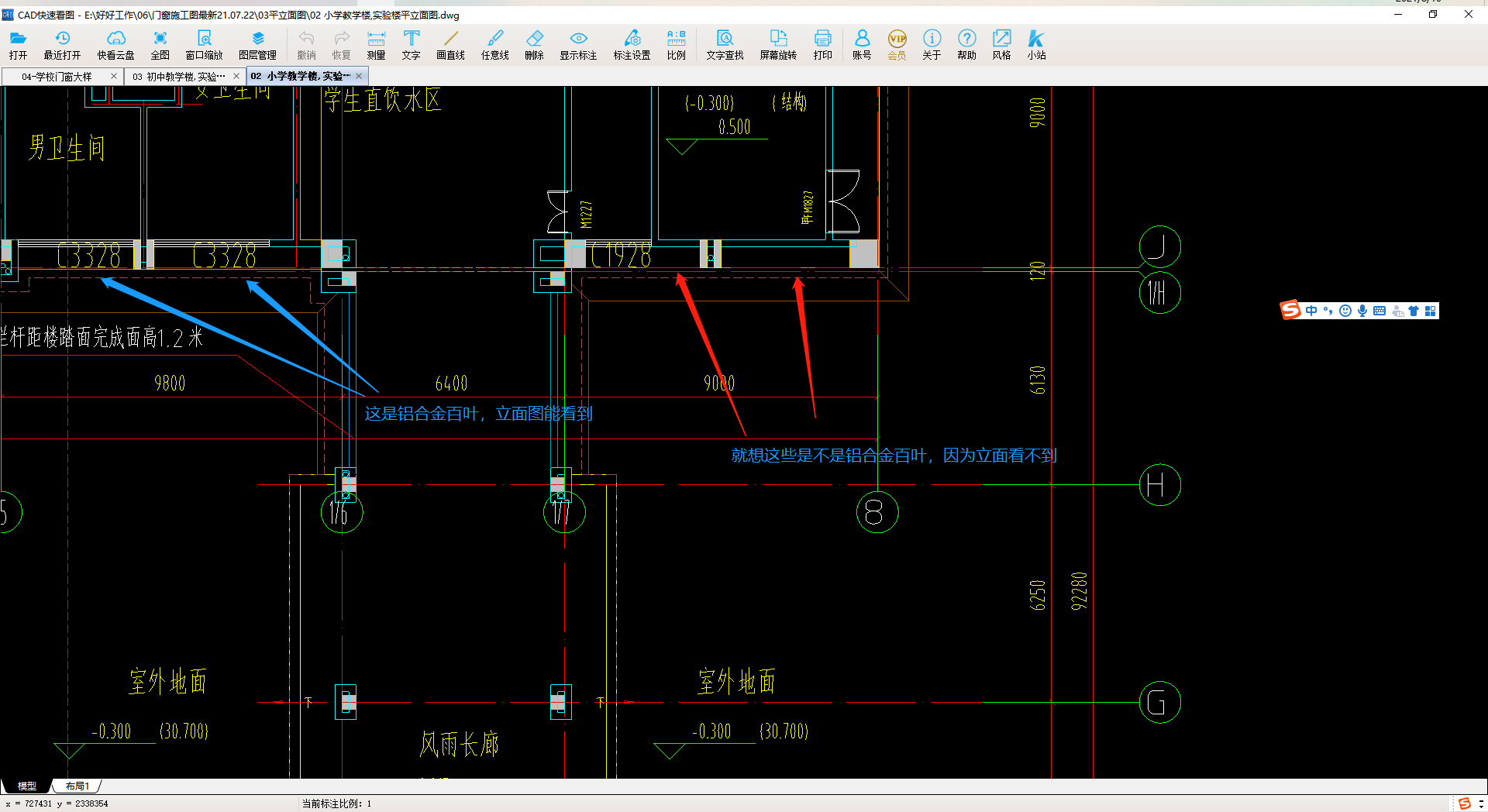Image resolution: width=1488 pixels, height=812 pixels.
Task: Open the soft keyboard on IME bar
Action: 1379,311
